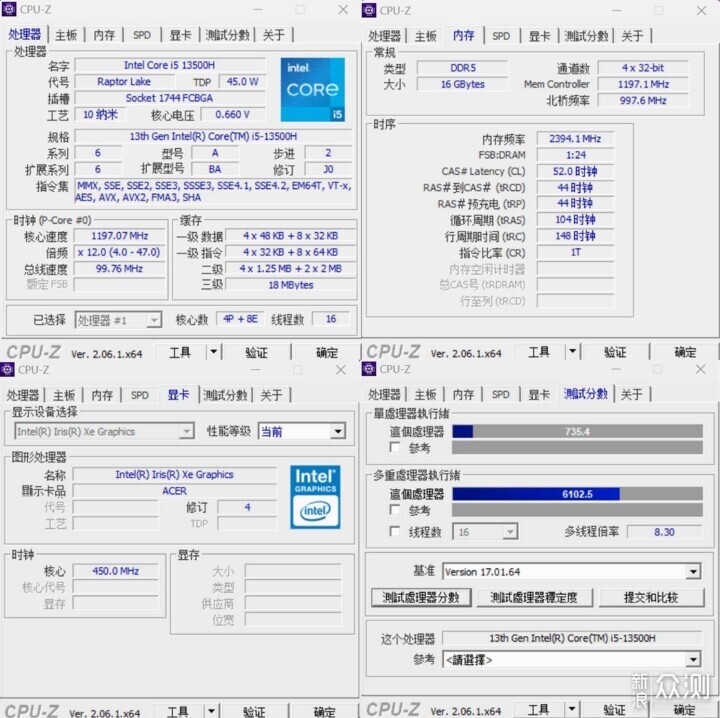Click the 測試處理器穩定度 button

coord(534,597)
